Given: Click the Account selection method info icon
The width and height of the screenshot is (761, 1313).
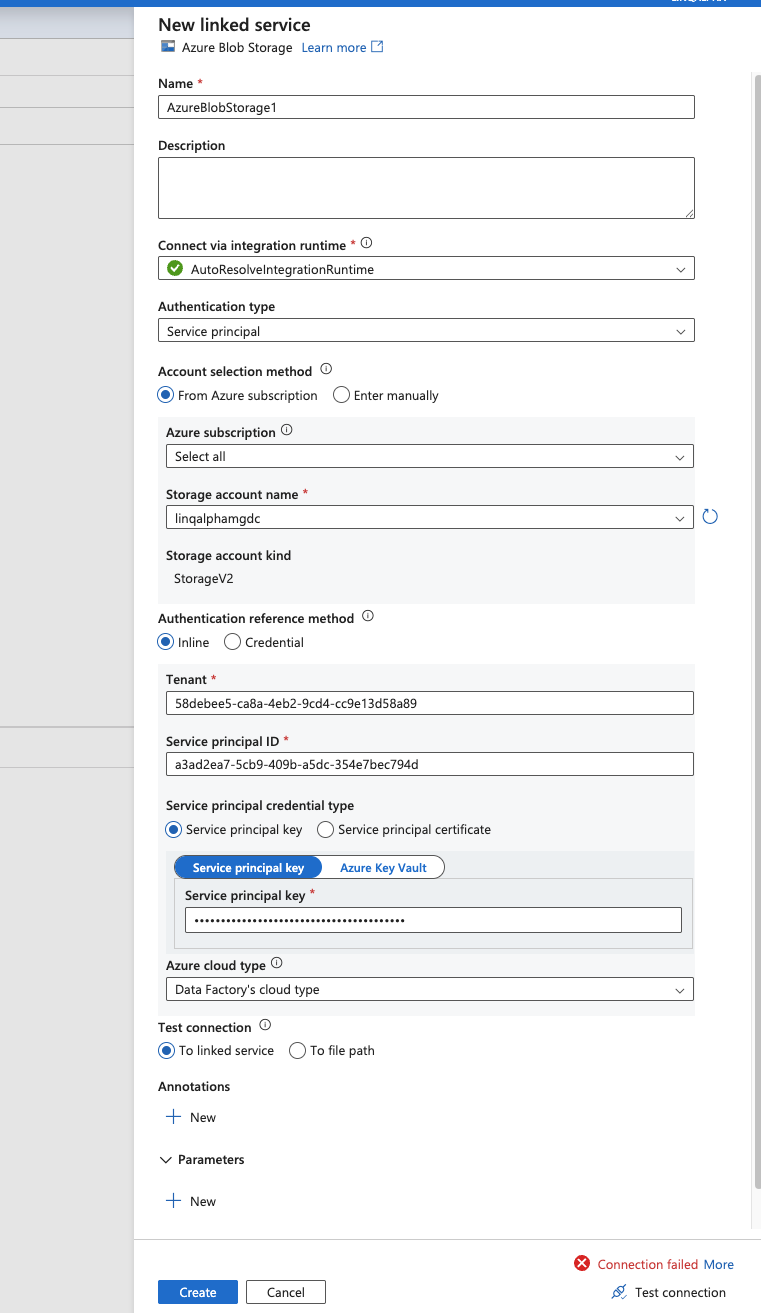Looking at the screenshot, I should click(326, 370).
